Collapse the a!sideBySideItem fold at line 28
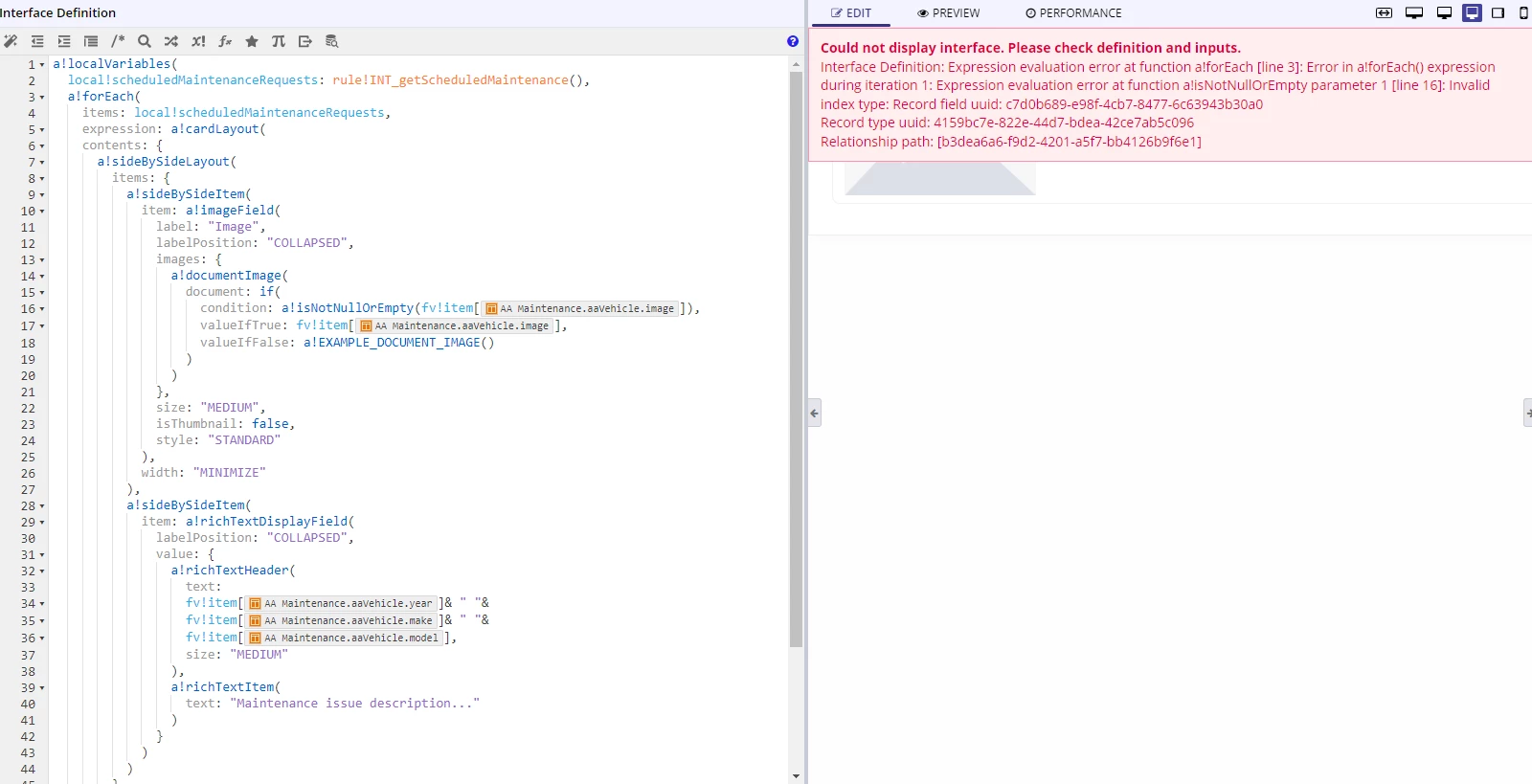Screen dimensions: 1532x784 pos(42,506)
